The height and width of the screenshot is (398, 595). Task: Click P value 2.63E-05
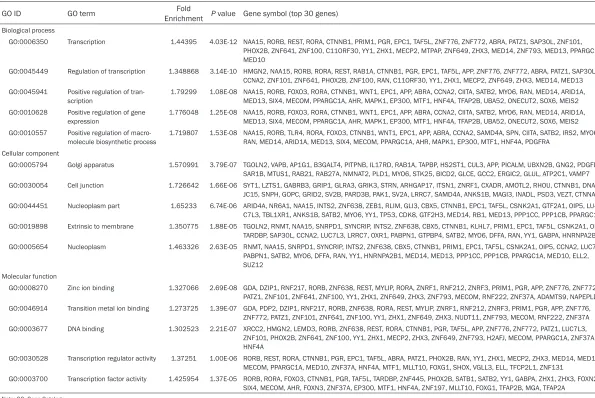click(223, 247)
